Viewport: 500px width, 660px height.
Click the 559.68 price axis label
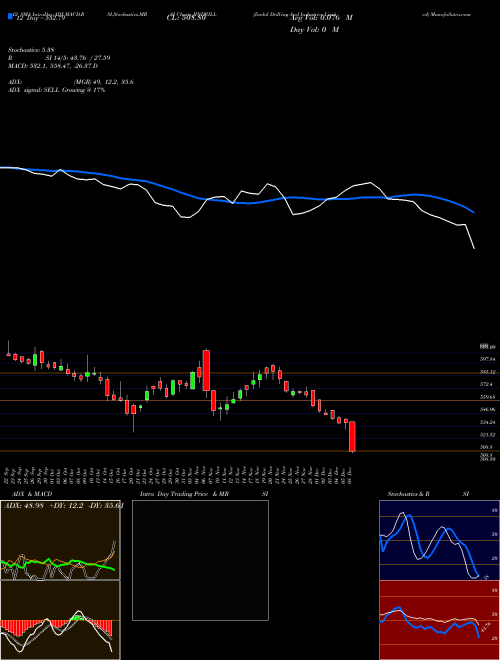tap(487, 397)
